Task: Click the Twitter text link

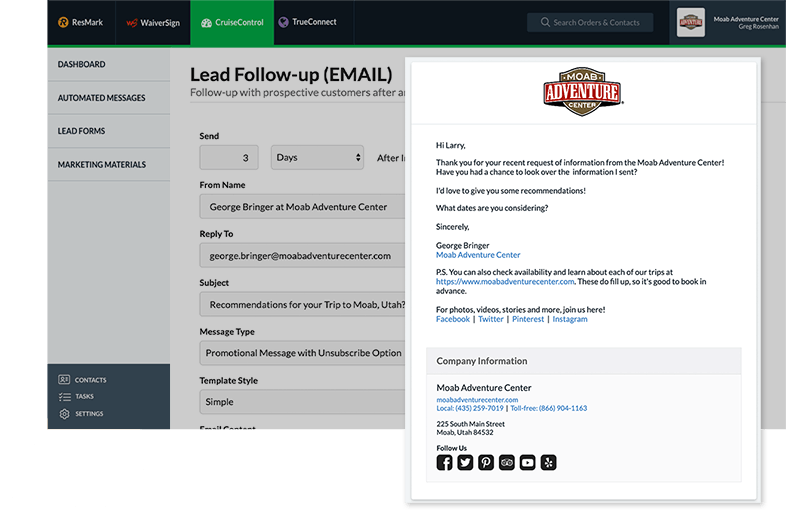Action: (491, 319)
